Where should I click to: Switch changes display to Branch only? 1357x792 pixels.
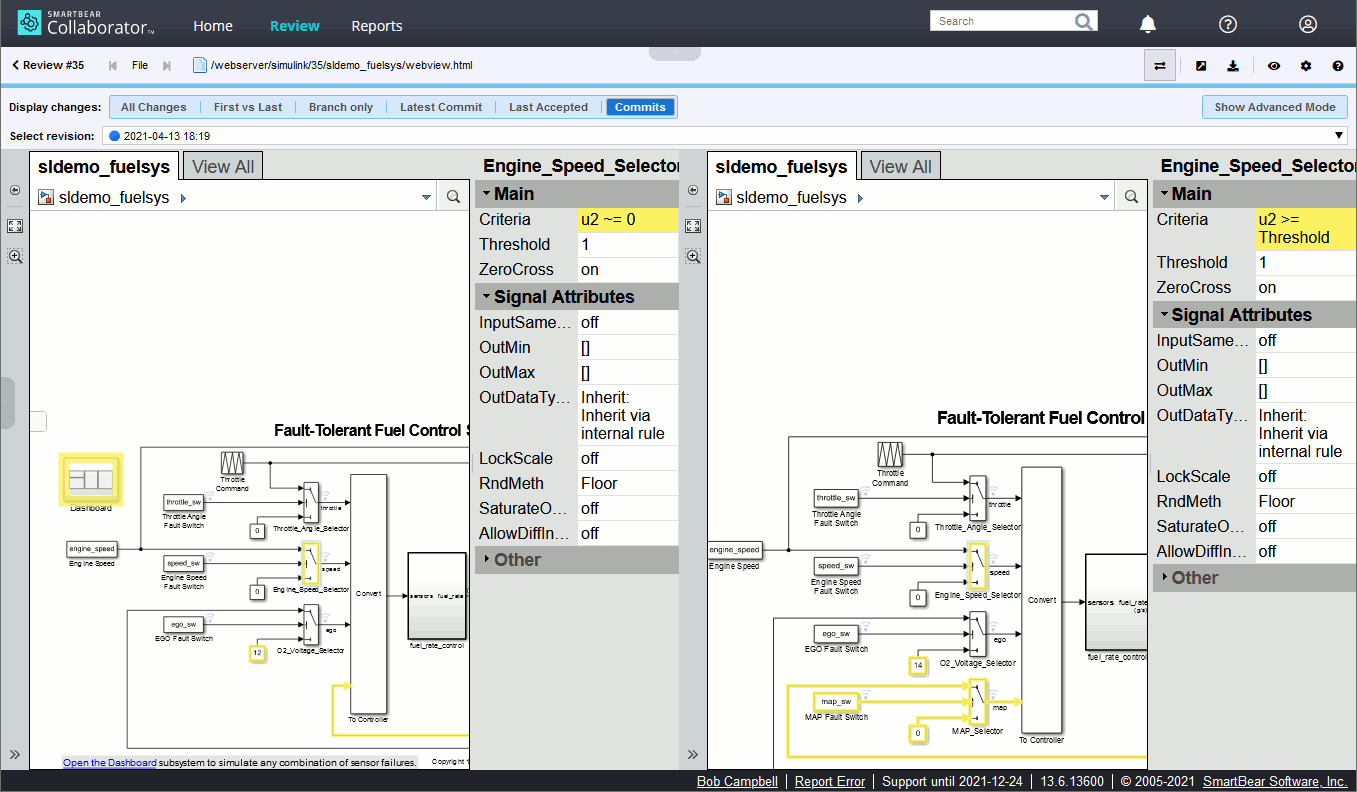click(x=341, y=106)
